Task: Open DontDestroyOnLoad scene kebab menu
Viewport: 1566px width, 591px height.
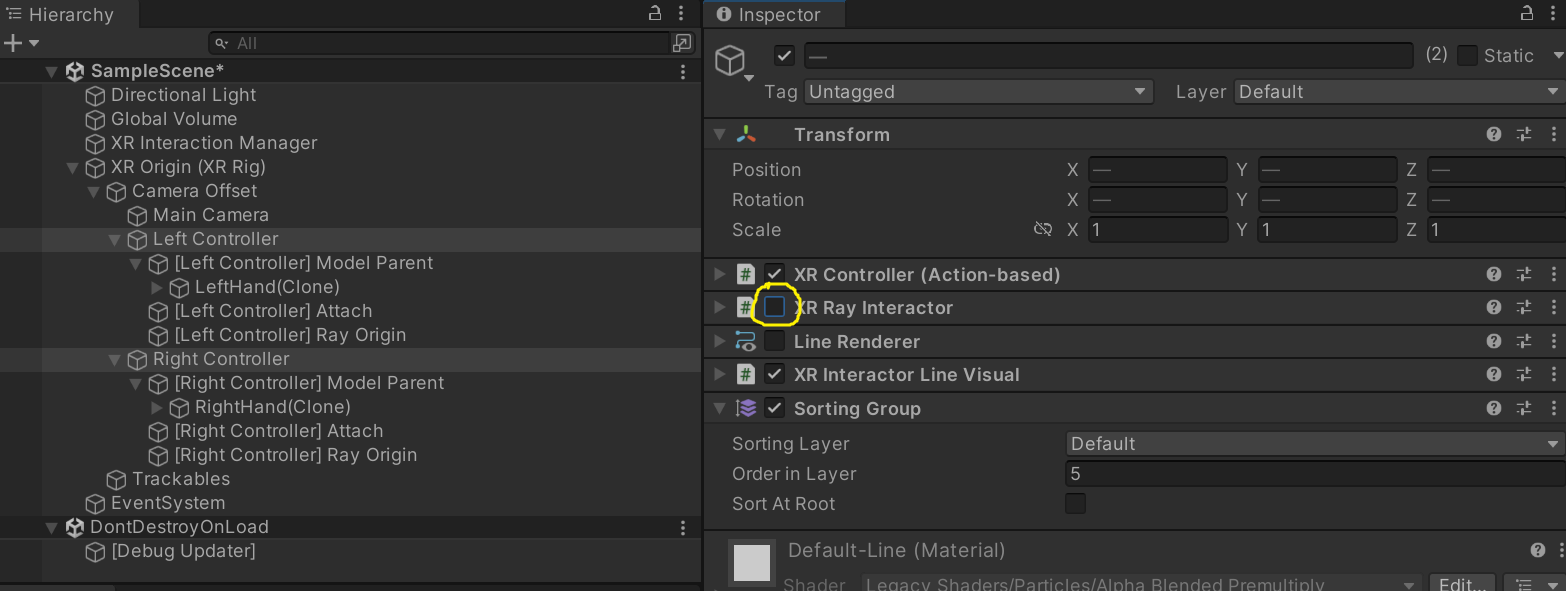Action: pos(683,527)
